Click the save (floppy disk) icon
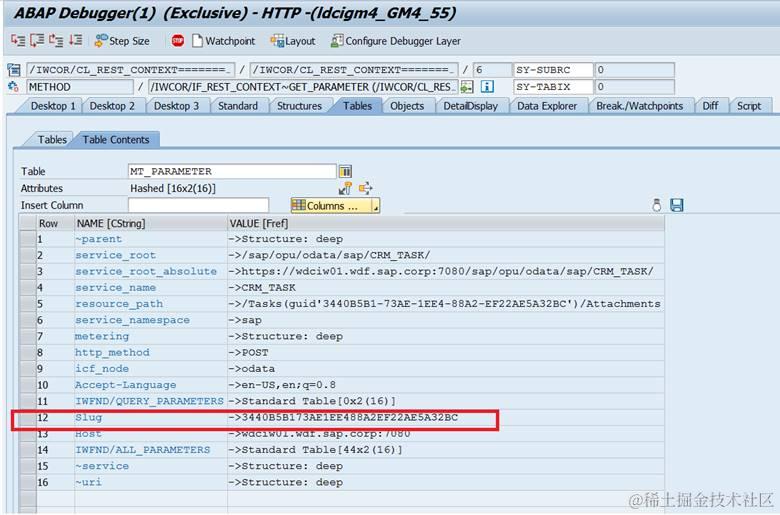This screenshot has height=515, width=780. (x=677, y=205)
